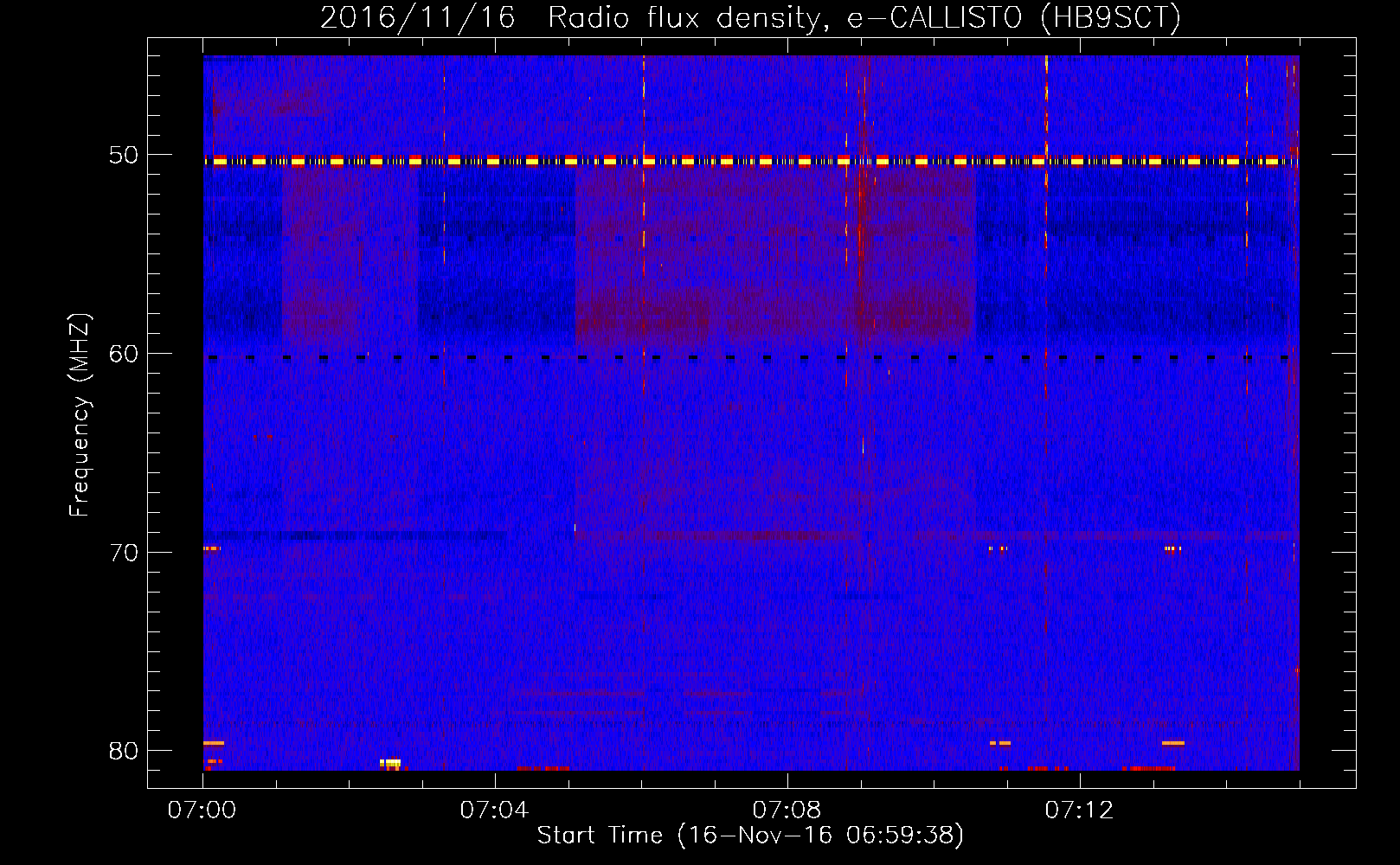Click the plot title '2016/11/16 Radio flux density, e-CALLISTO (HB9SCT)'

(x=750, y=18)
